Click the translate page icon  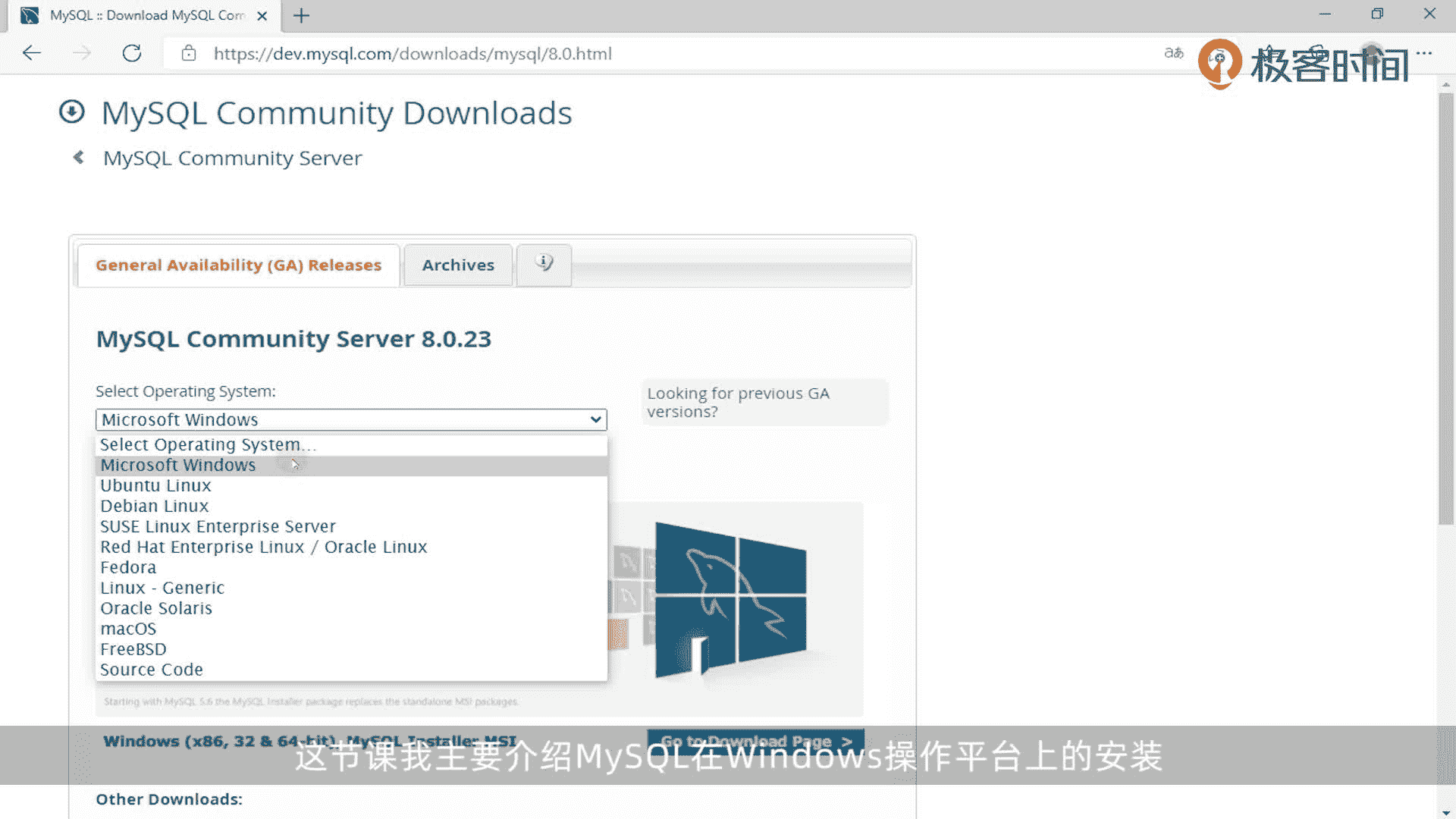(1173, 53)
